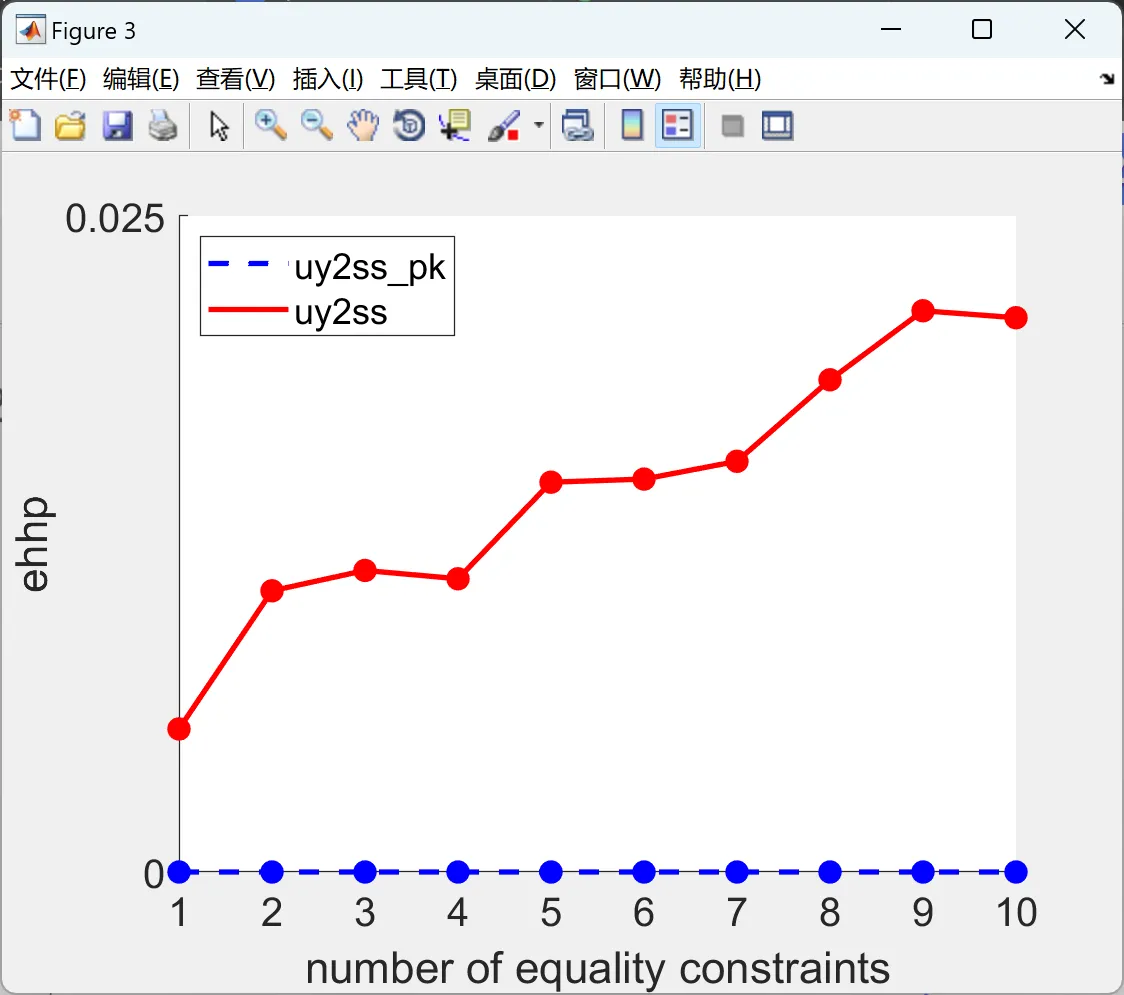Activate the Zoom Out magnifier tool
Screen dimensions: 1124x995
point(316,125)
